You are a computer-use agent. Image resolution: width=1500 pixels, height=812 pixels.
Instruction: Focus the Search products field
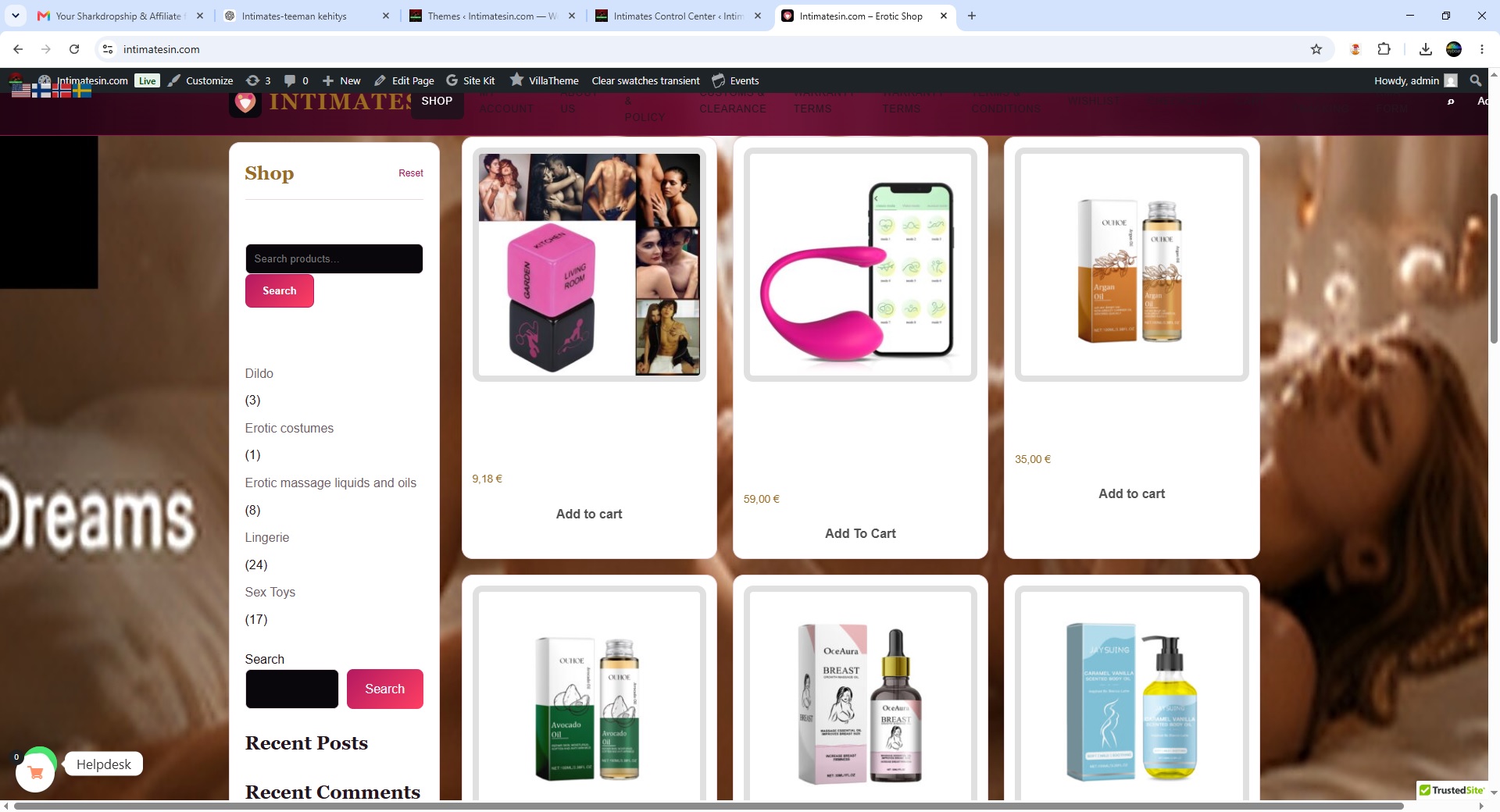(x=334, y=258)
